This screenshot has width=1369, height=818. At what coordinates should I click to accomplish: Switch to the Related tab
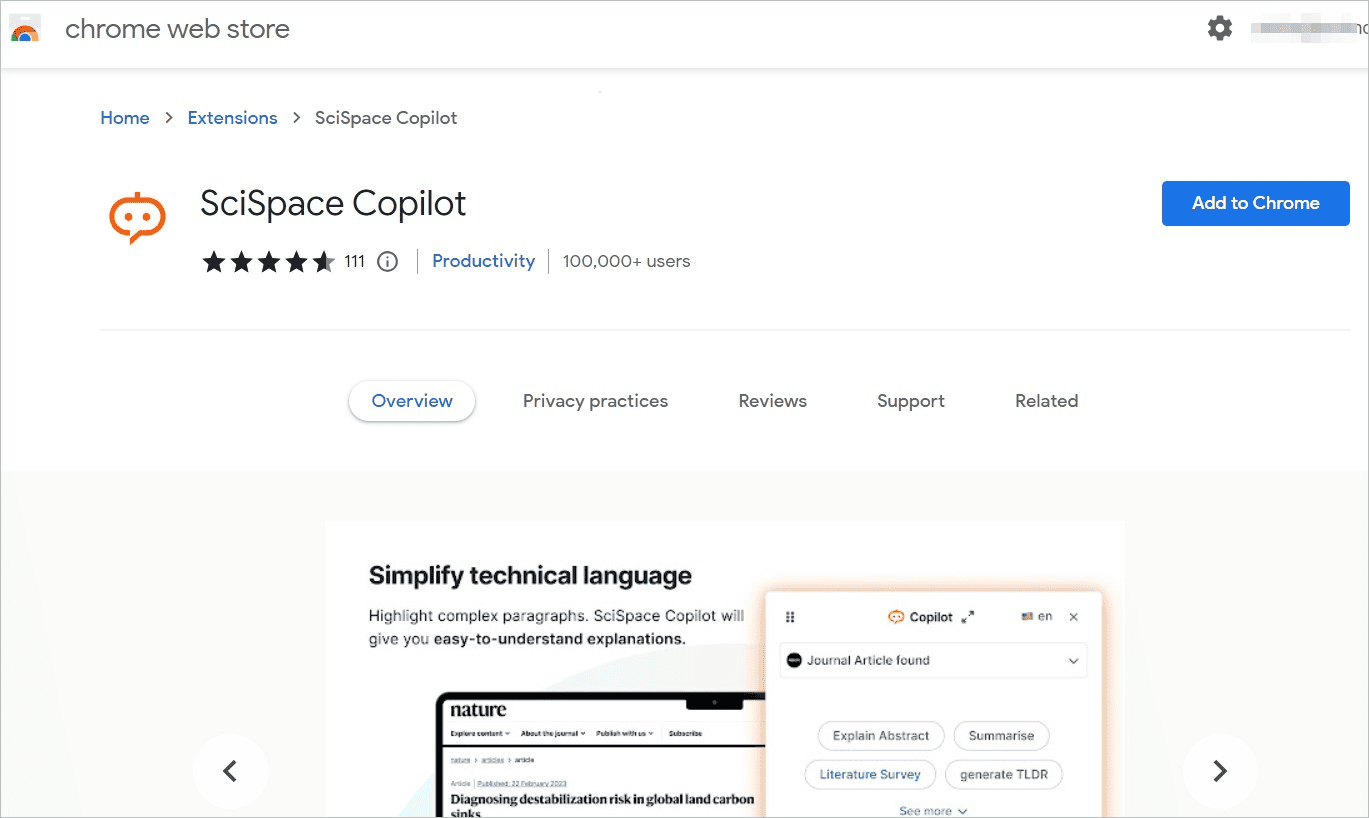[x=1047, y=401]
